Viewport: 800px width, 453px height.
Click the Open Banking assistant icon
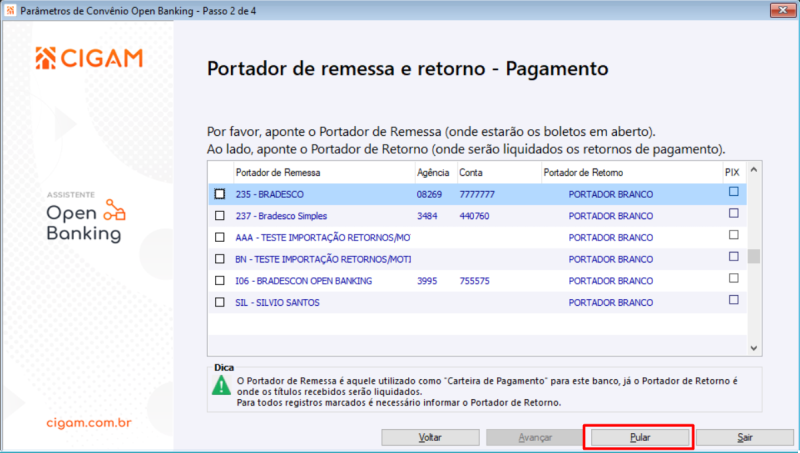[x=114, y=210]
